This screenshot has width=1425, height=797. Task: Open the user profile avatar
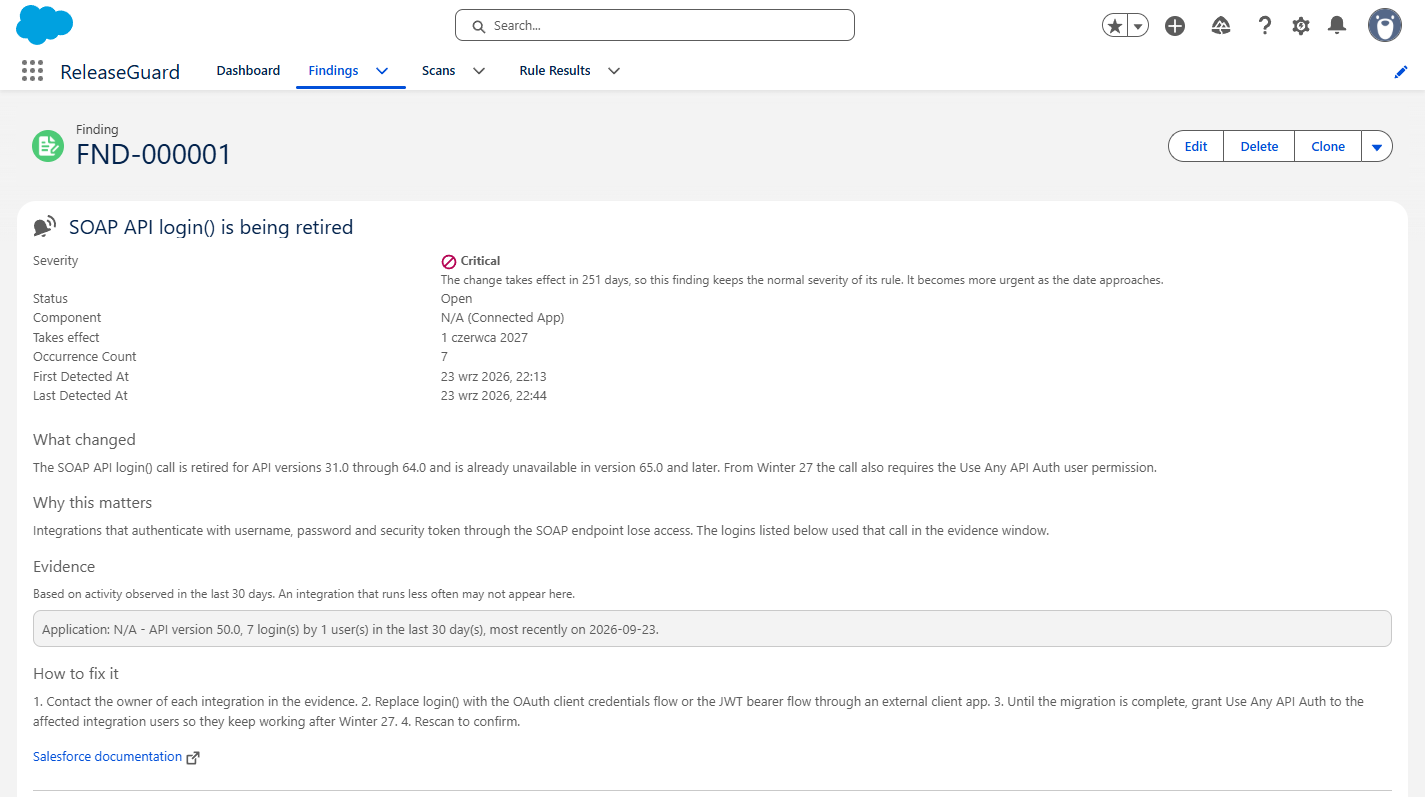(1385, 26)
